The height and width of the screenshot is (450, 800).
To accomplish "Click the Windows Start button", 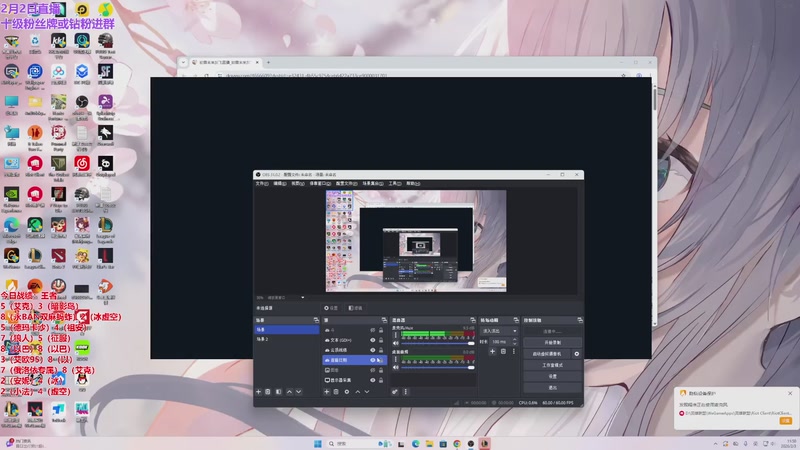I will (318, 444).
